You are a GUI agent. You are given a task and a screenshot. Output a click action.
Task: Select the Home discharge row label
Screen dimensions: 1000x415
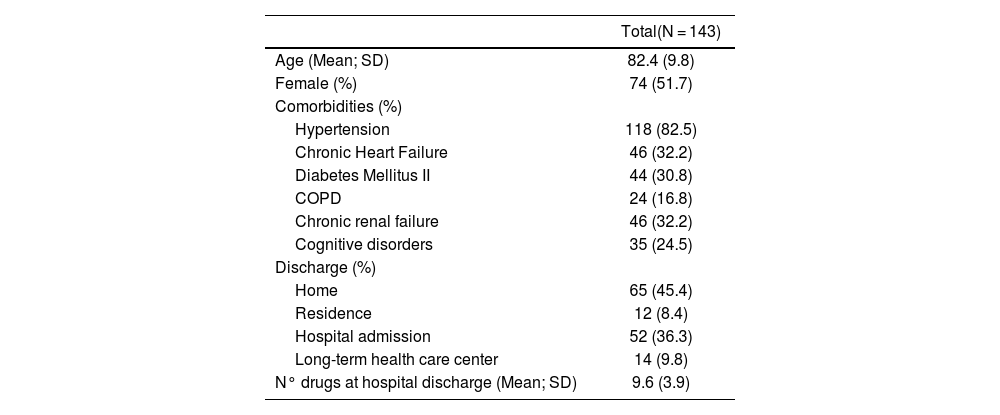pyautogui.click(x=316, y=290)
